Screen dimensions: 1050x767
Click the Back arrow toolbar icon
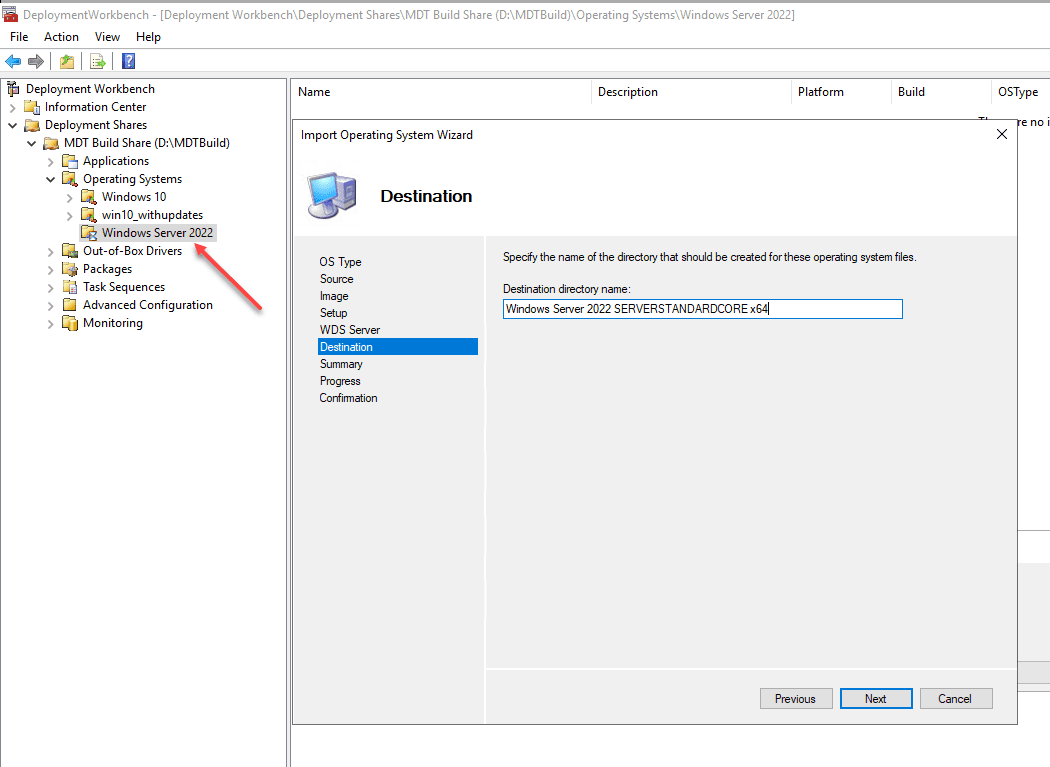[x=13, y=62]
